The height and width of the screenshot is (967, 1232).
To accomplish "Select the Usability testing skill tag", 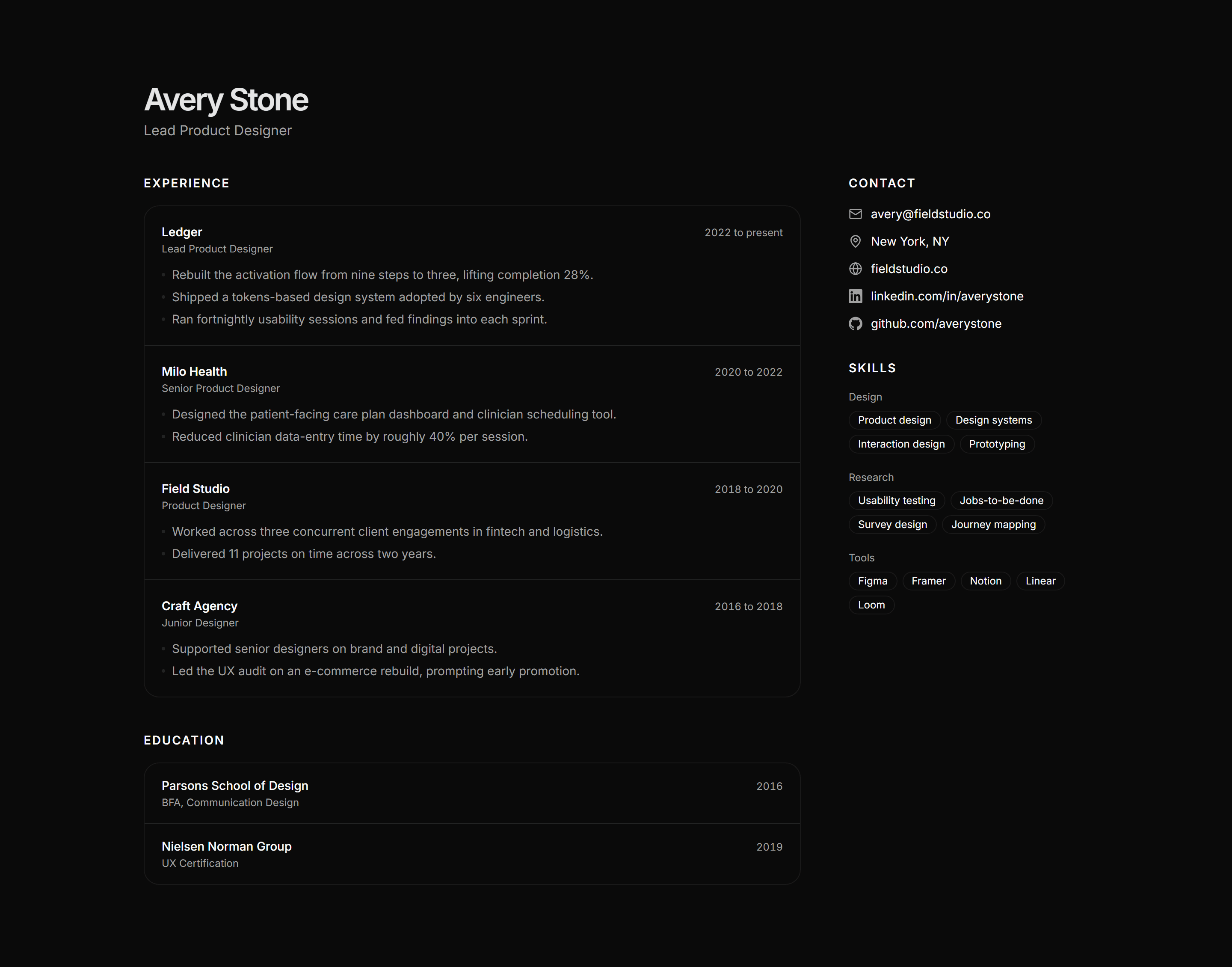I will pos(897,501).
